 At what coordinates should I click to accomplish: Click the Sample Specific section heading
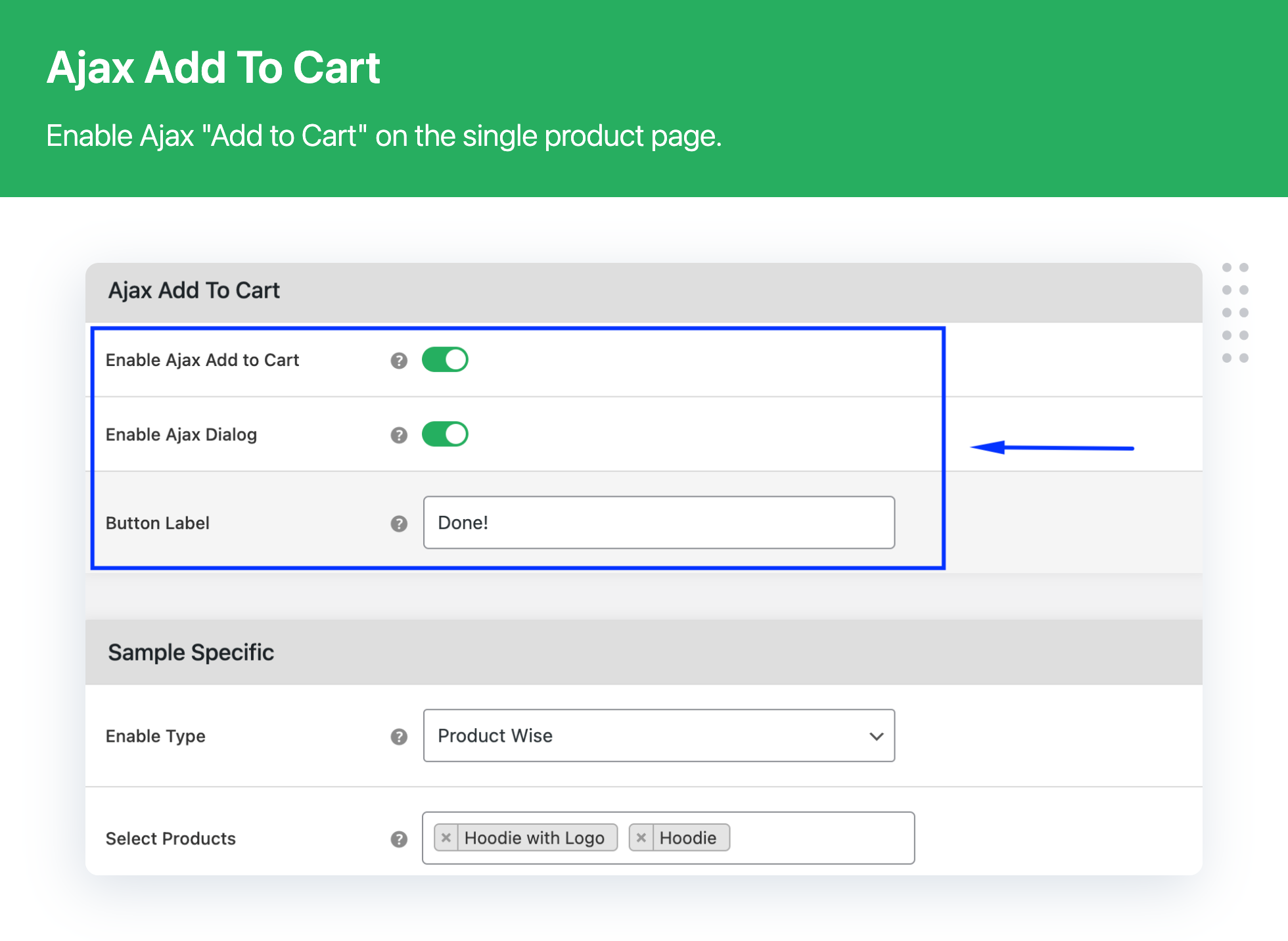click(191, 653)
